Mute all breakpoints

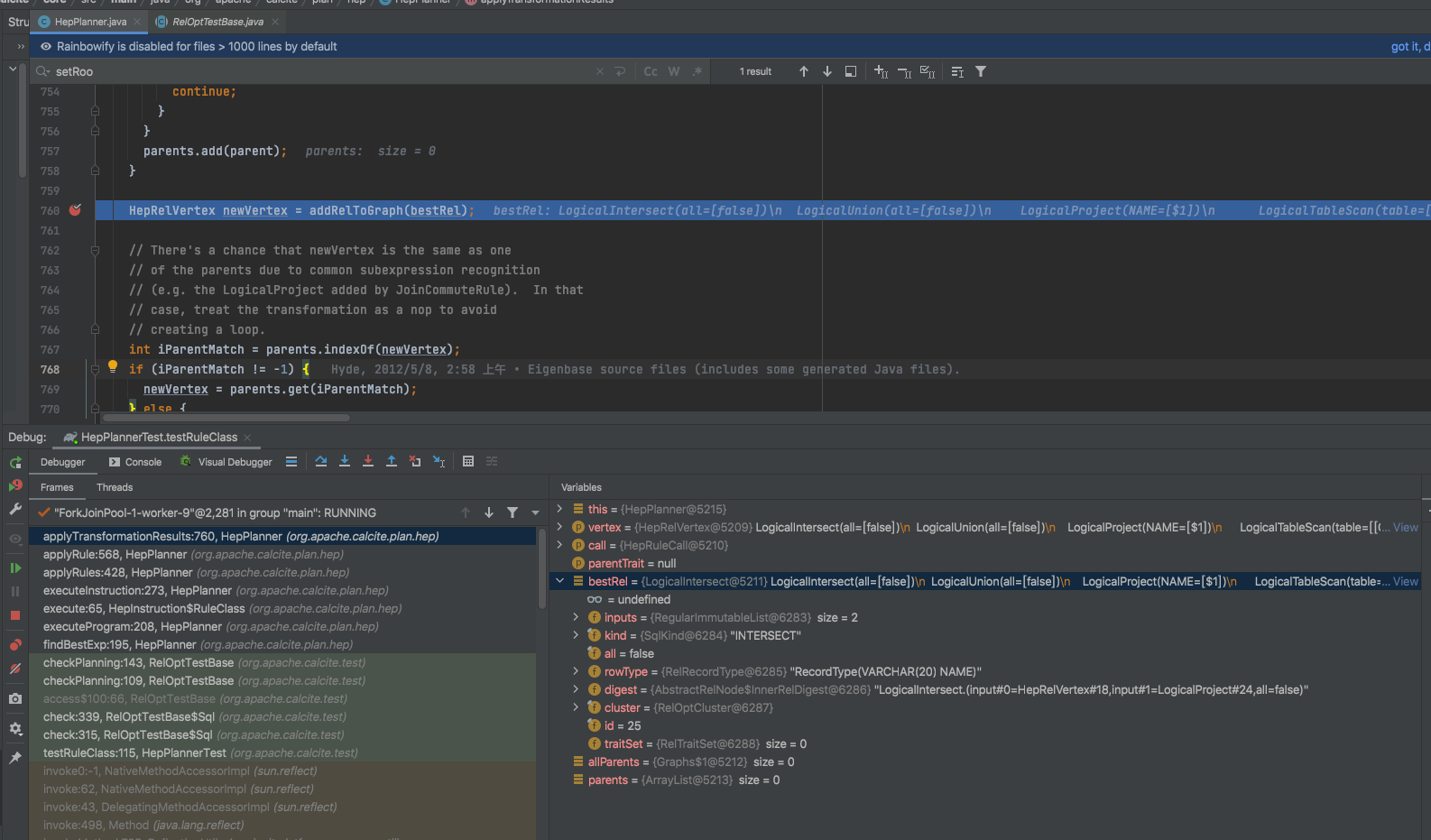point(15,669)
